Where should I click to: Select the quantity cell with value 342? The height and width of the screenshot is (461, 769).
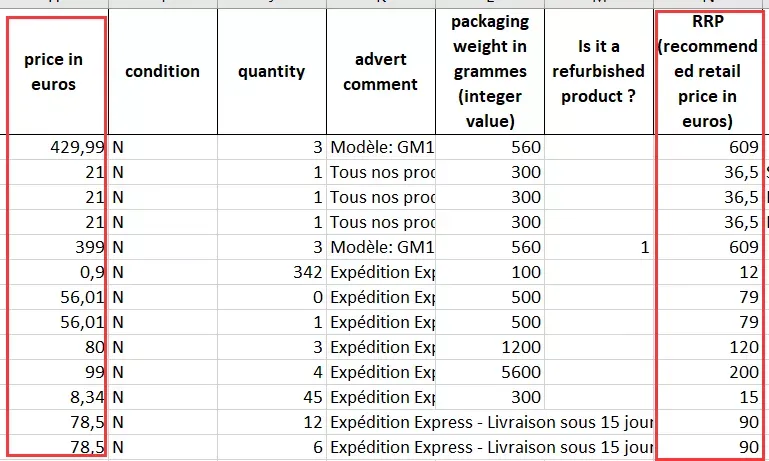pos(272,272)
